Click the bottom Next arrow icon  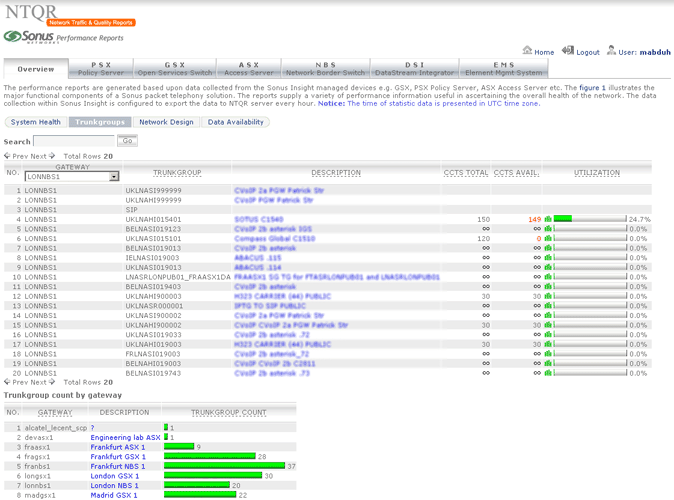click(52, 382)
